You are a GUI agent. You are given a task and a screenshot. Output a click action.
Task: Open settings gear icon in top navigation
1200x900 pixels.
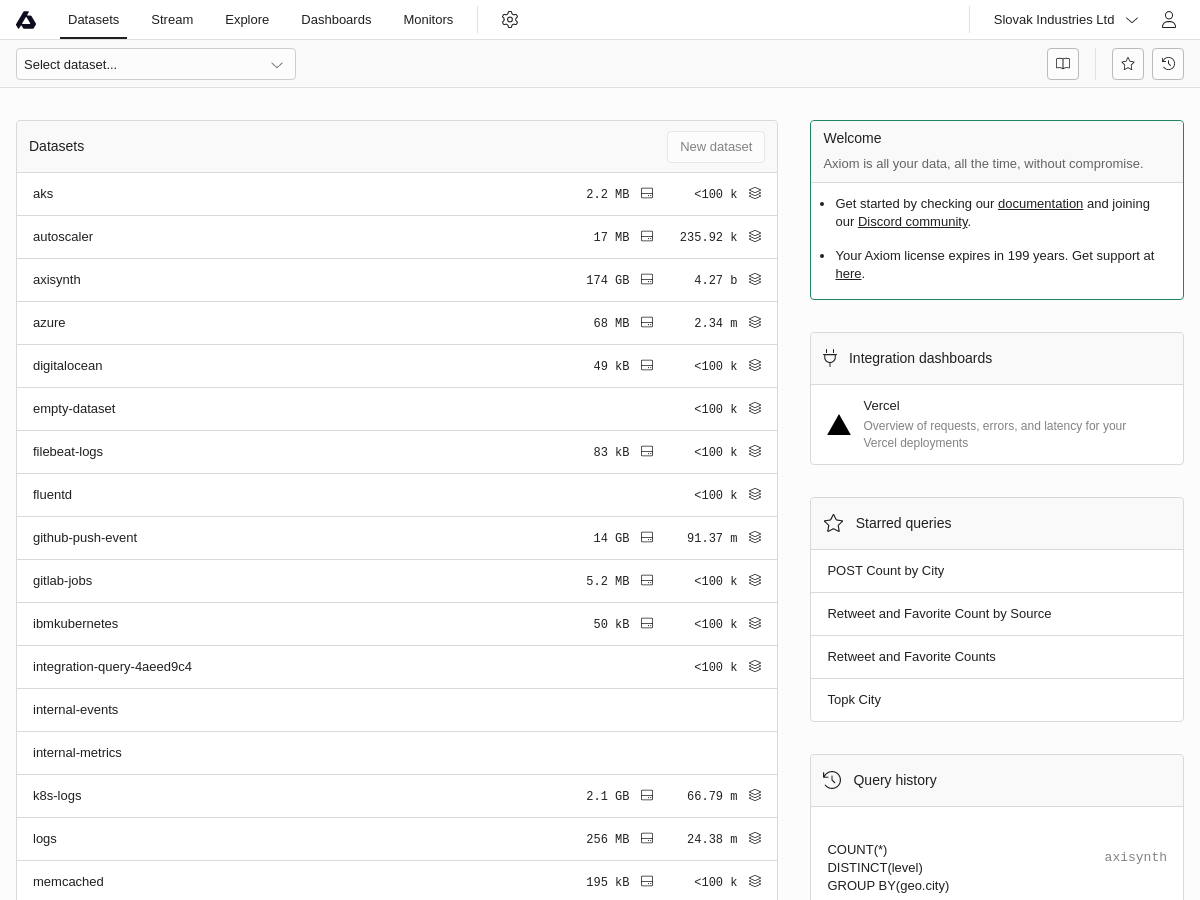point(510,20)
